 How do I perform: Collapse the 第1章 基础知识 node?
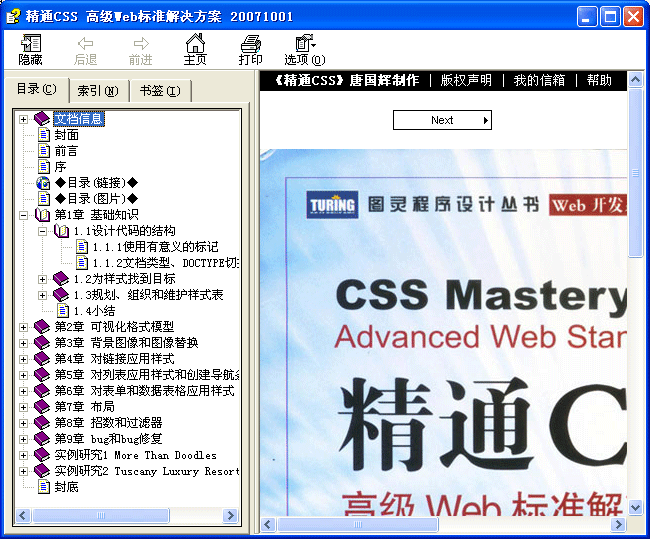[24, 215]
